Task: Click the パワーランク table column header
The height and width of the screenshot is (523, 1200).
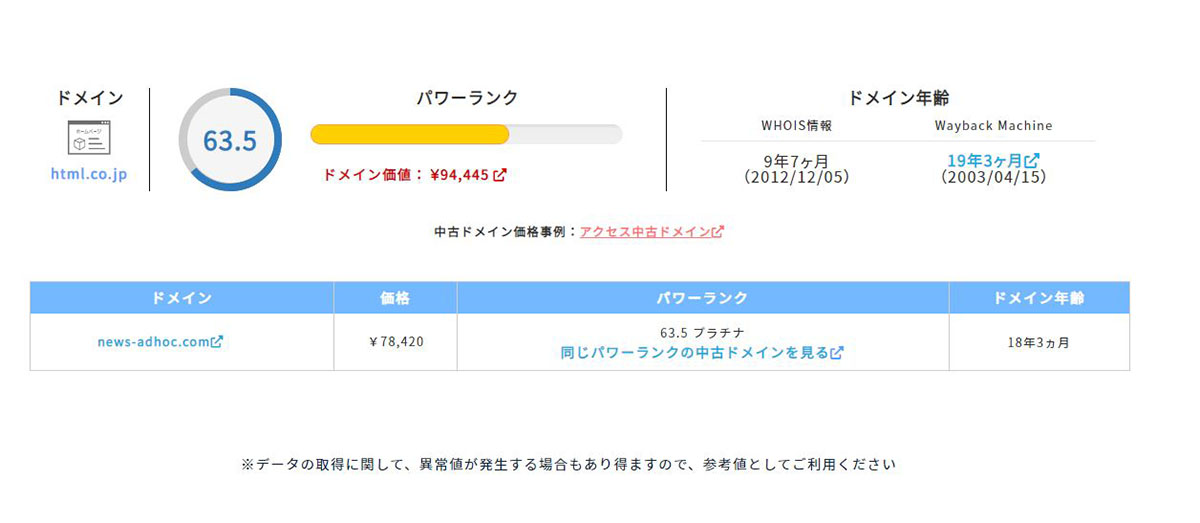Action: coord(703,298)
